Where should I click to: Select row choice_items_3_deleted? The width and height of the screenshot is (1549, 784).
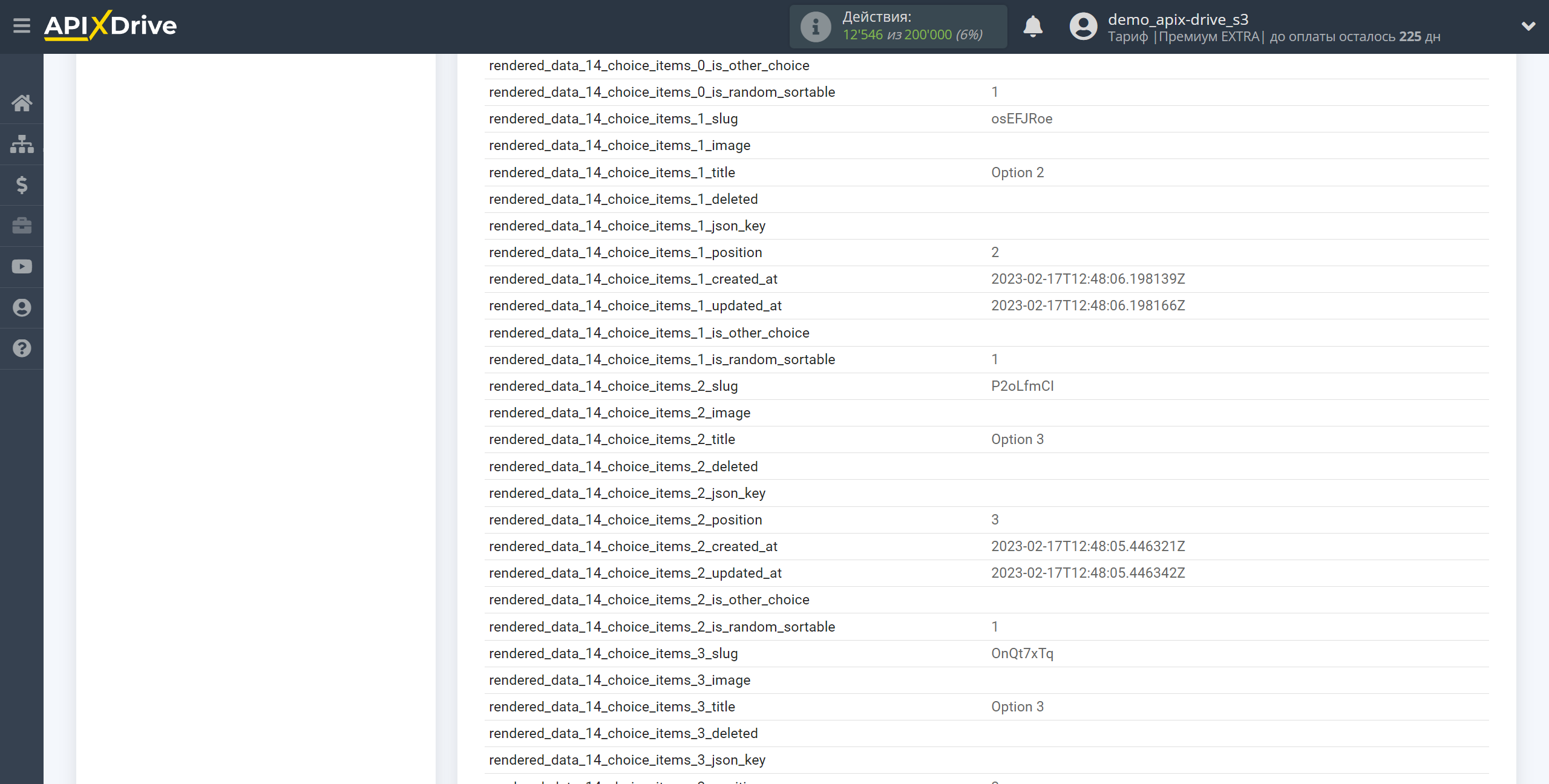coord(986,733)
